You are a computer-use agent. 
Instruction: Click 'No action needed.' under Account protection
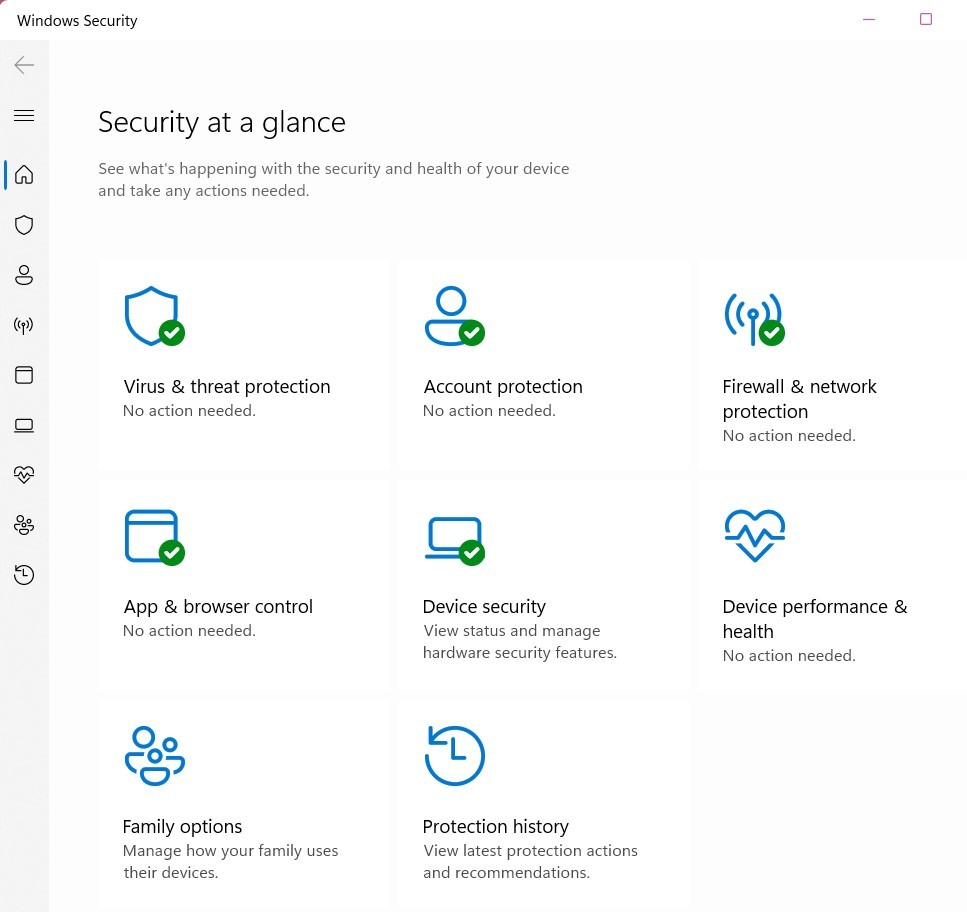[489, 411]
